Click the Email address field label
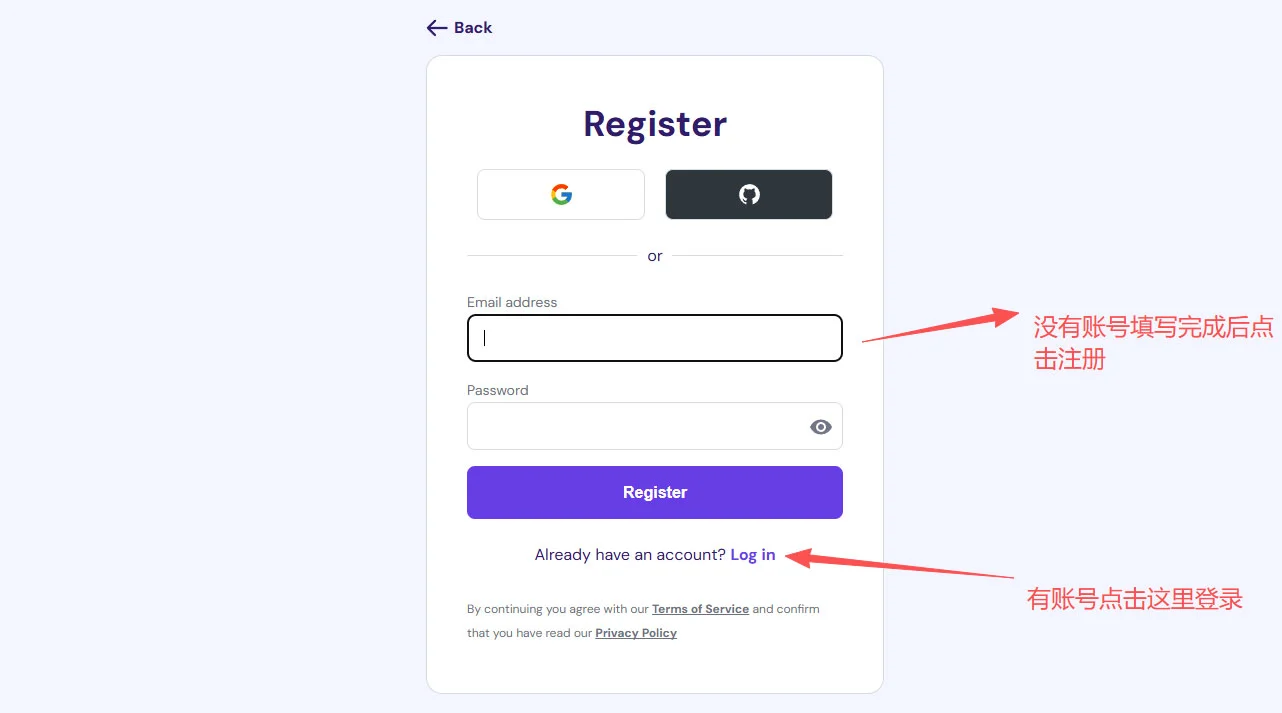Image resolution: width=1282 pixels, height=713 pixels. point(512,302)
